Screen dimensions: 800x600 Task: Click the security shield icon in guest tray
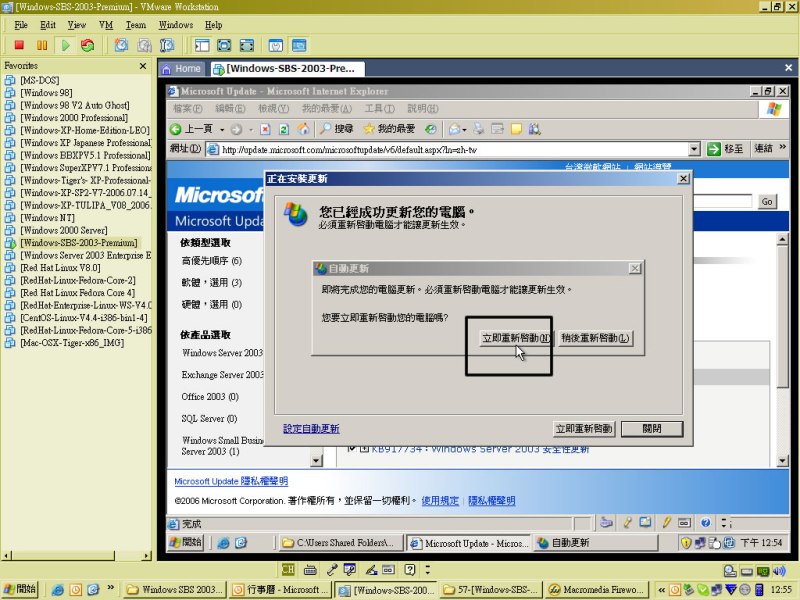coord(686,543)
